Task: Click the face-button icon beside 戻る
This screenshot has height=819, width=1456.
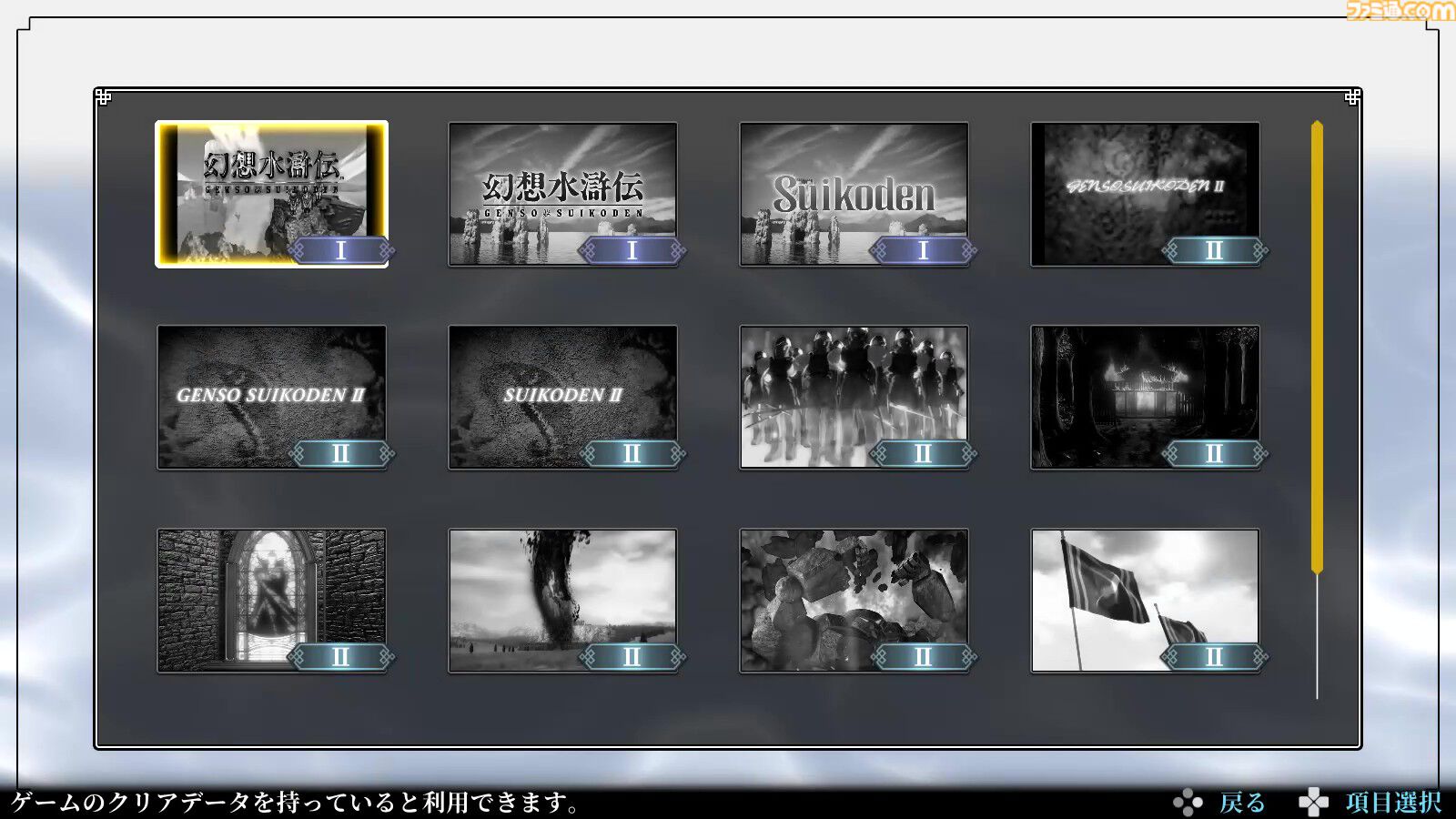Action: coord(1188,803)
